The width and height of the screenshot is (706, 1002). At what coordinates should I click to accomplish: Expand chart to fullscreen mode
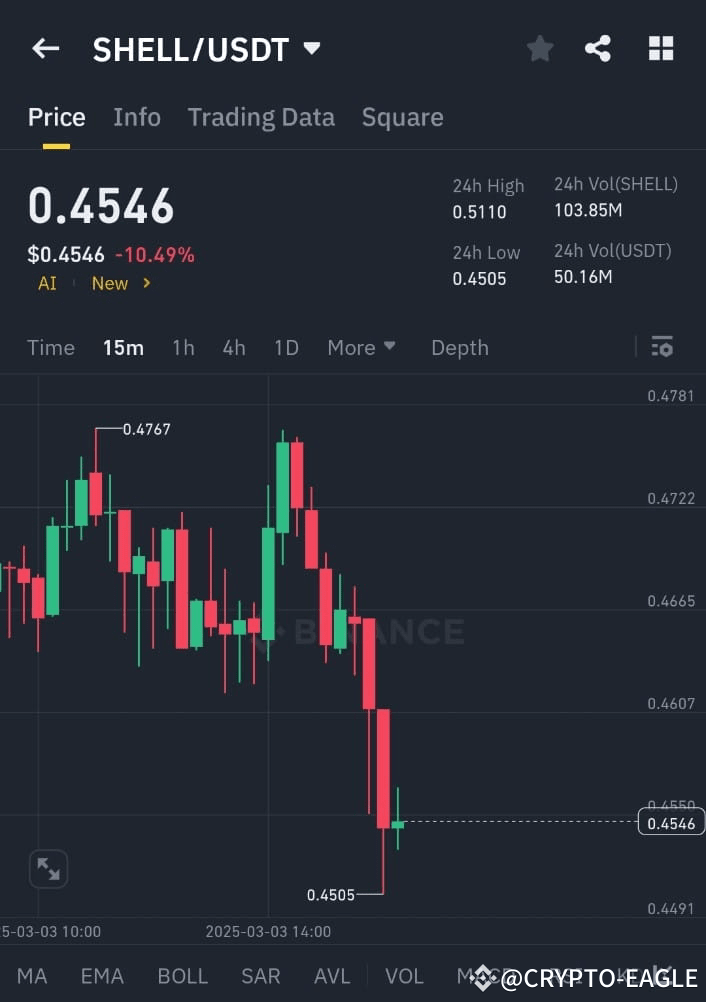[x=48, y=868]
